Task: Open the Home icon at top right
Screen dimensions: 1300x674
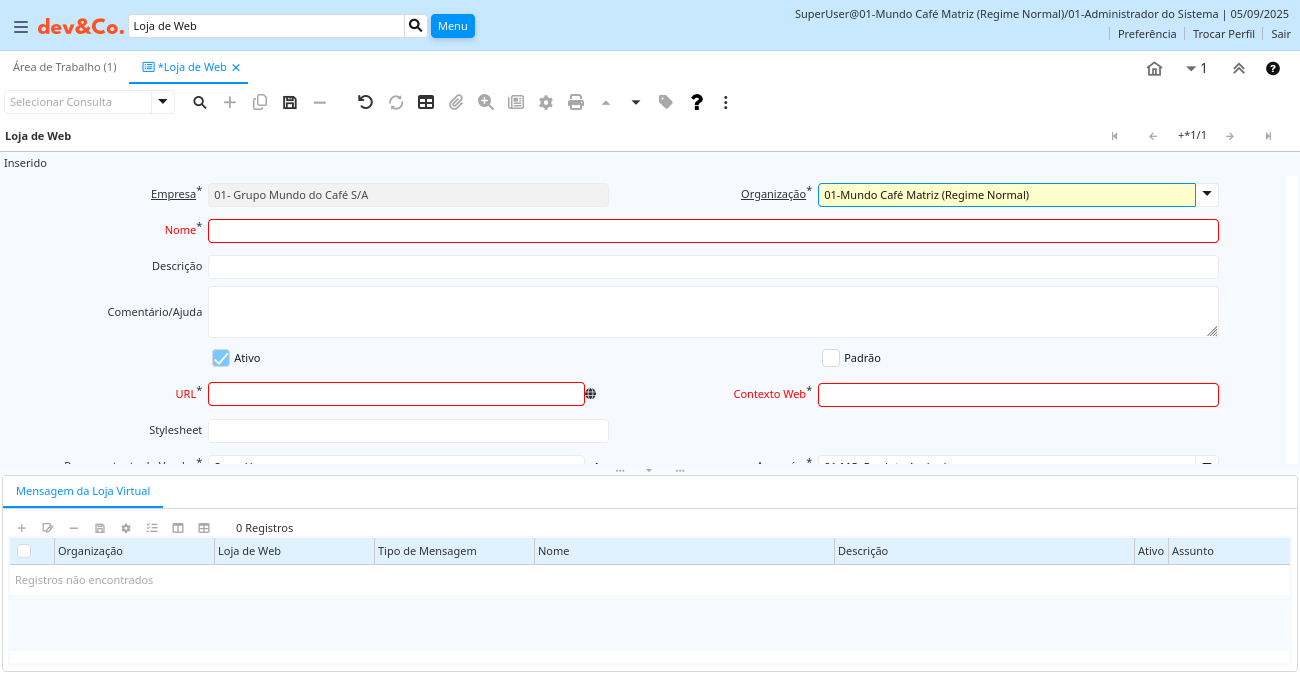Action: [1154, 69]
